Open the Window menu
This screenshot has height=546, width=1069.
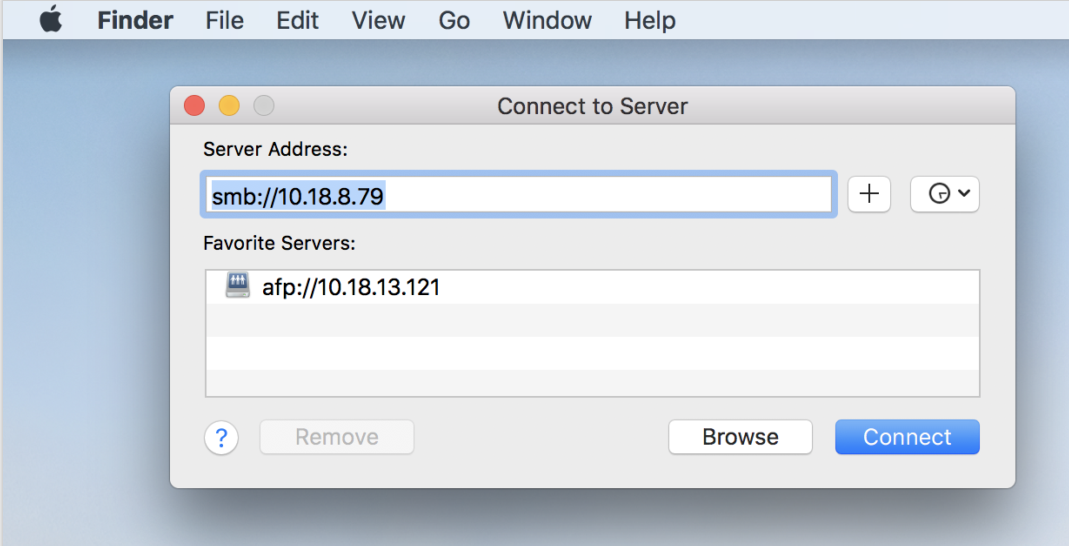547,20
